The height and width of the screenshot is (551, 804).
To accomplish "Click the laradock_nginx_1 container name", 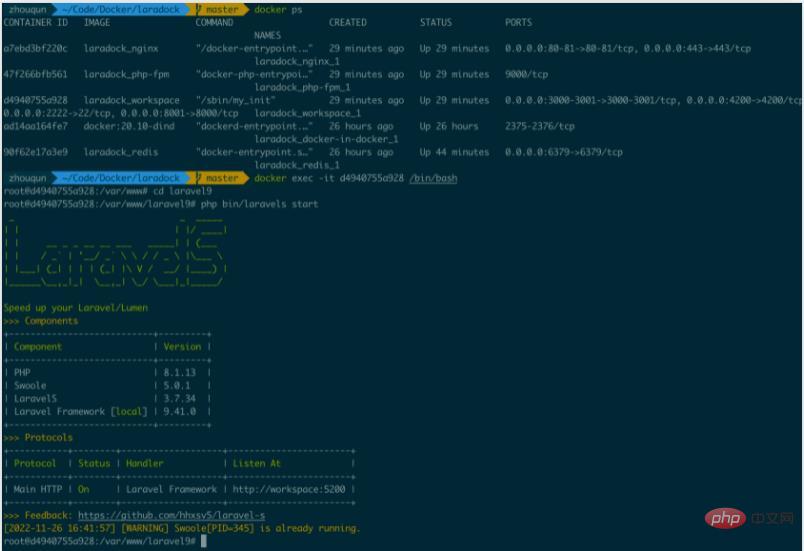I will coord(297,62).
